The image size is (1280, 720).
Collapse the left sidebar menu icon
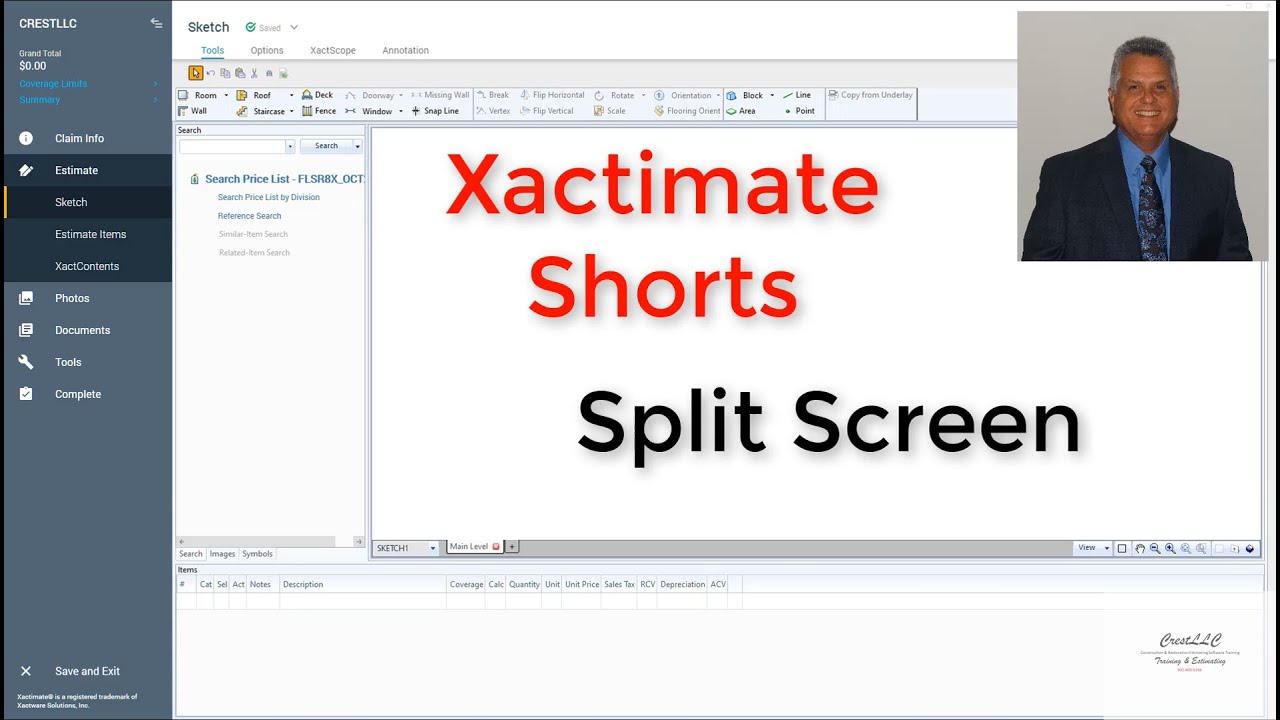pyautogui.click(x=156, y=23)
